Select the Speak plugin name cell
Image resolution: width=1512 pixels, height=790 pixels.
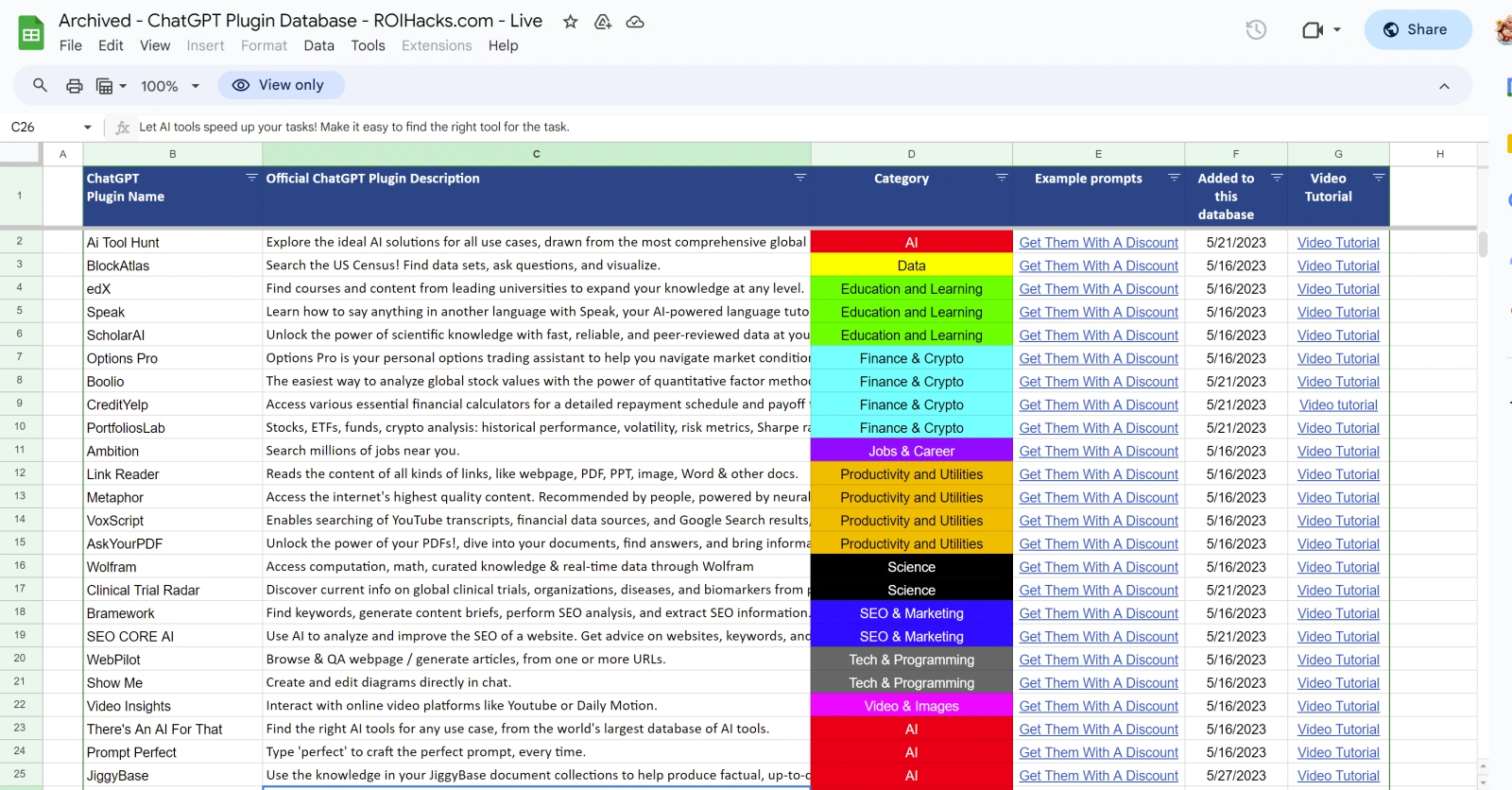click(173, 312)
